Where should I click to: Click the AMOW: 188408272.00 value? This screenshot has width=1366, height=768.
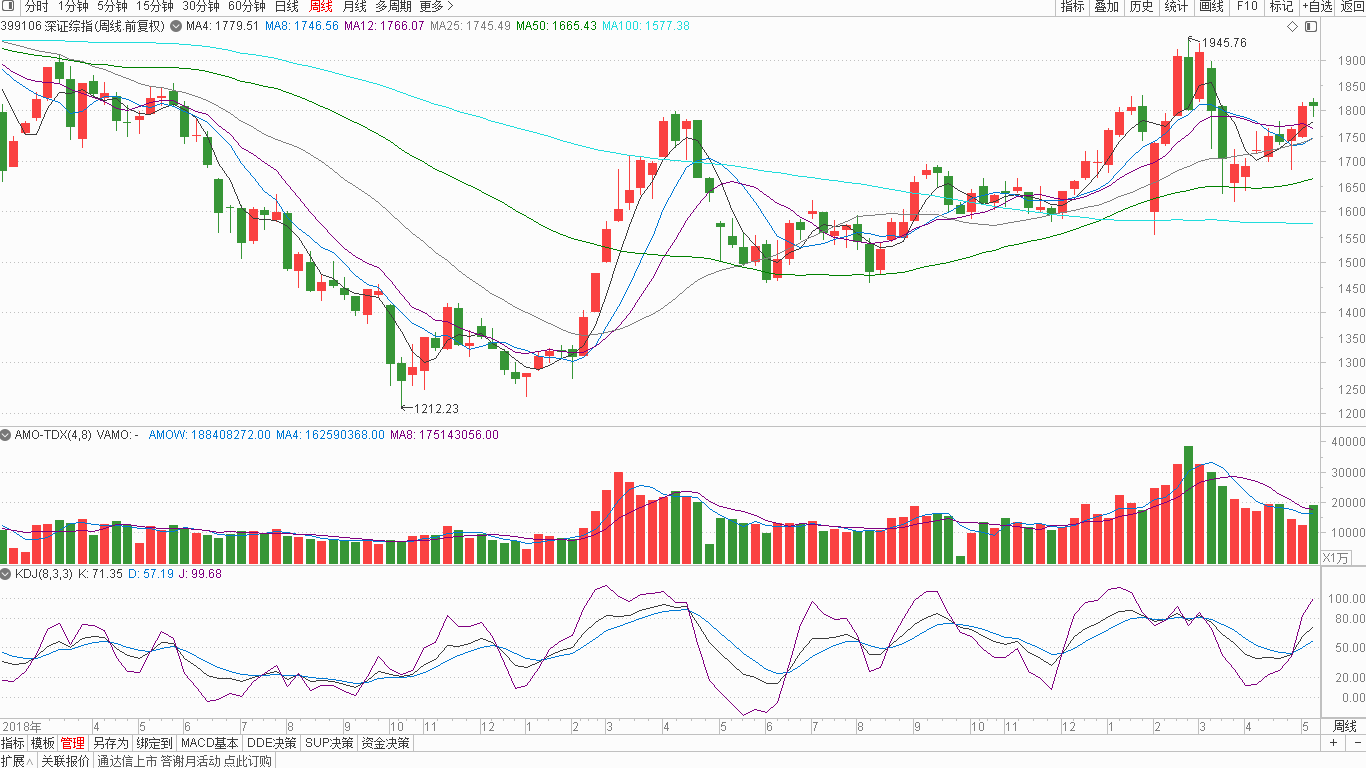[x=209, y=435]
